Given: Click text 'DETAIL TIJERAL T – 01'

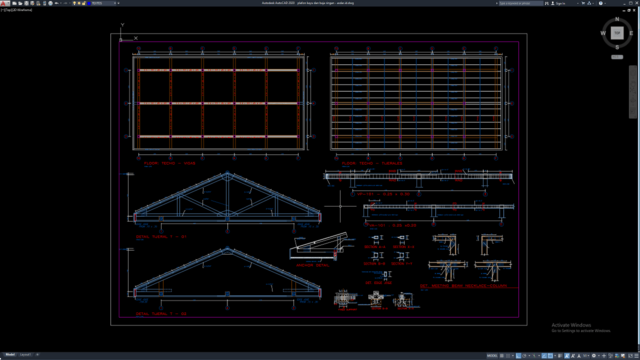Looking at the screenshot, I should tap(161, 237).
